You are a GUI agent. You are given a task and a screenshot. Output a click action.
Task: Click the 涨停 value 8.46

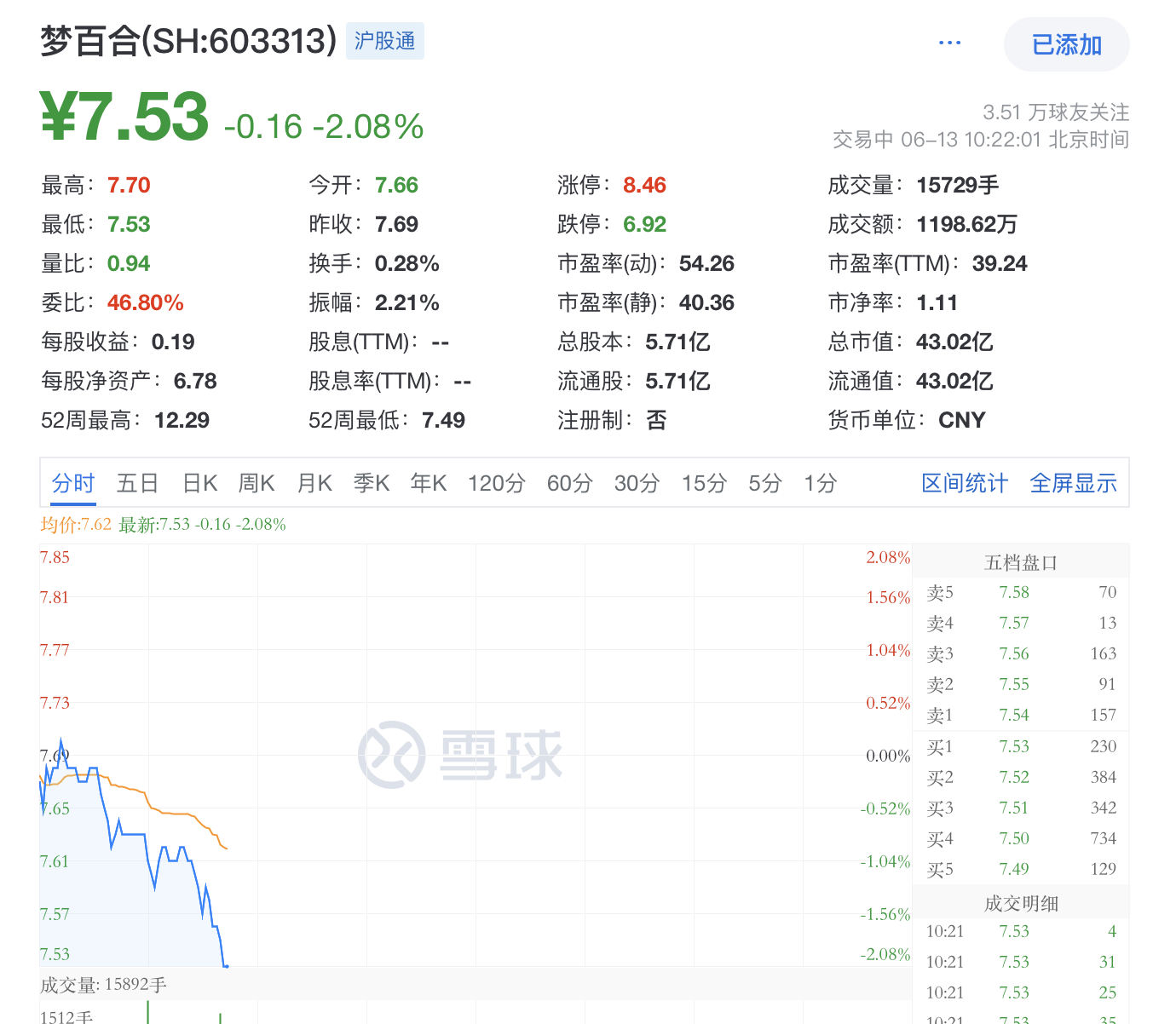tap(644, 186)
